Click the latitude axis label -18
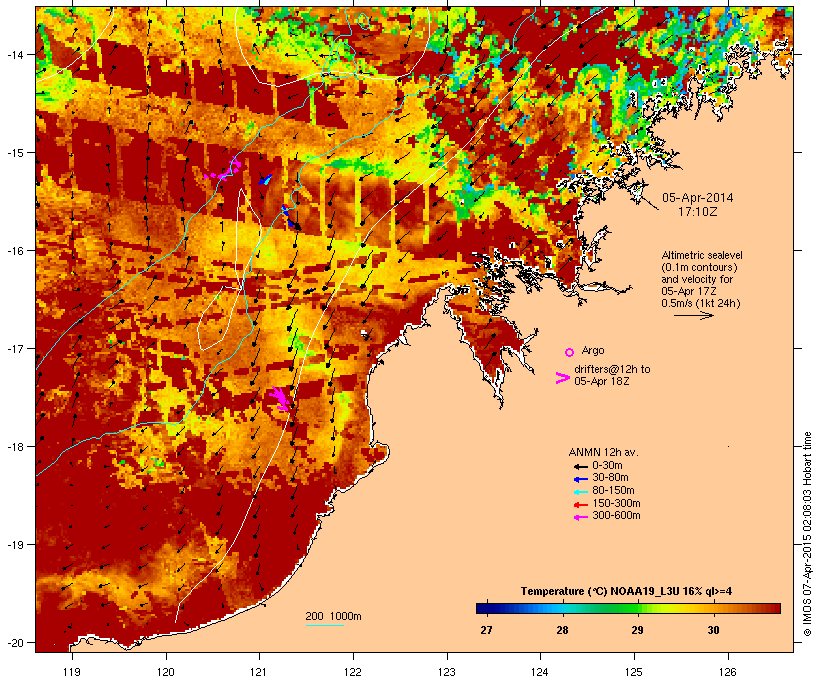The height and width of the screenshot is (680, 820). point(14,447)
